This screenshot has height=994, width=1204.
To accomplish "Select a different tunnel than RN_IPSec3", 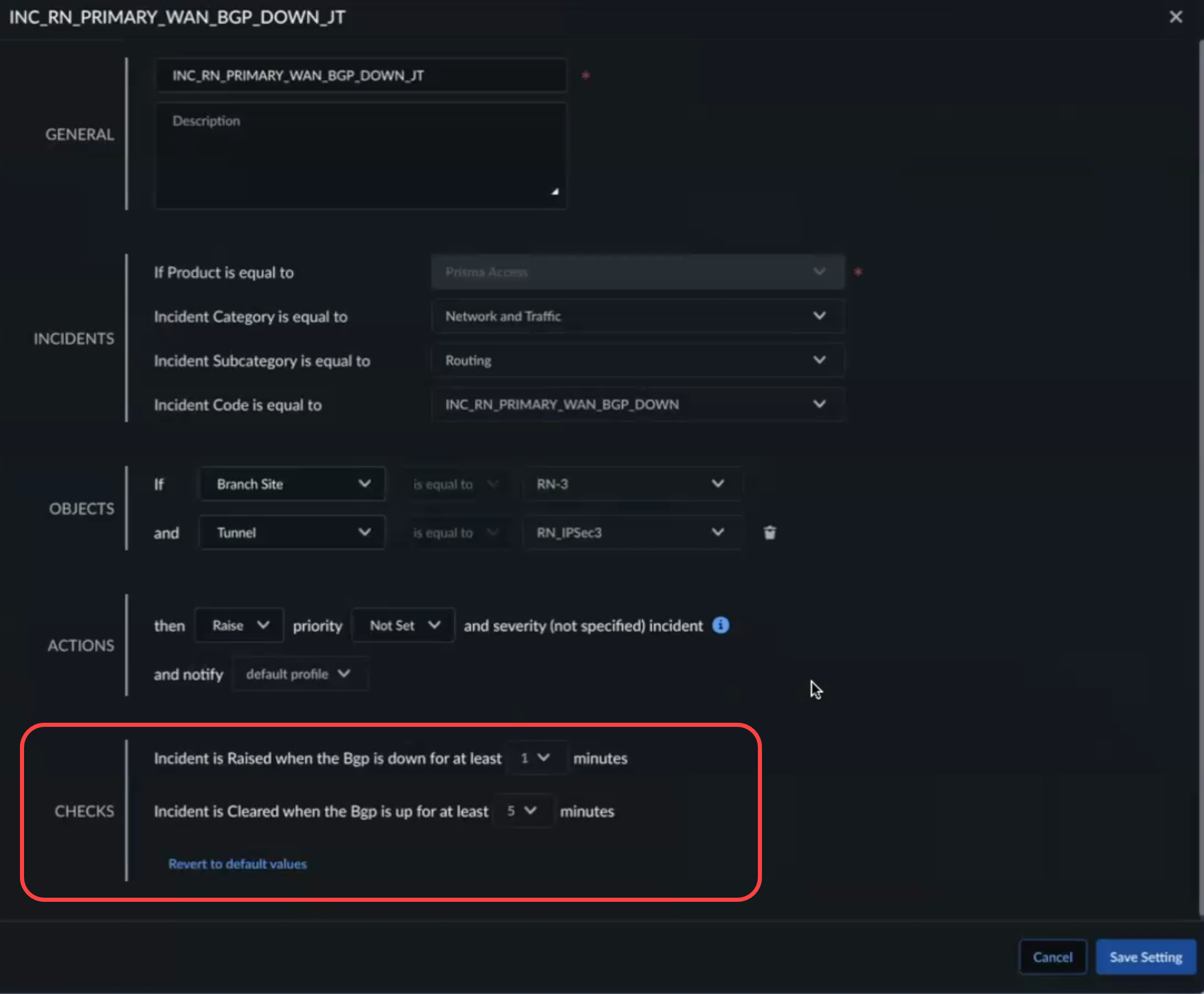I will 632,533.
